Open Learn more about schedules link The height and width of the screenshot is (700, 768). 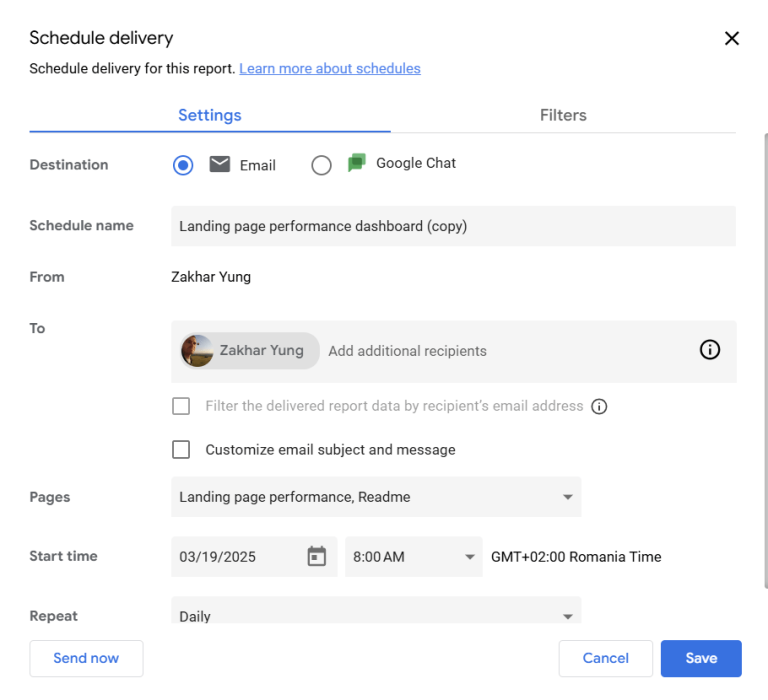330,69
